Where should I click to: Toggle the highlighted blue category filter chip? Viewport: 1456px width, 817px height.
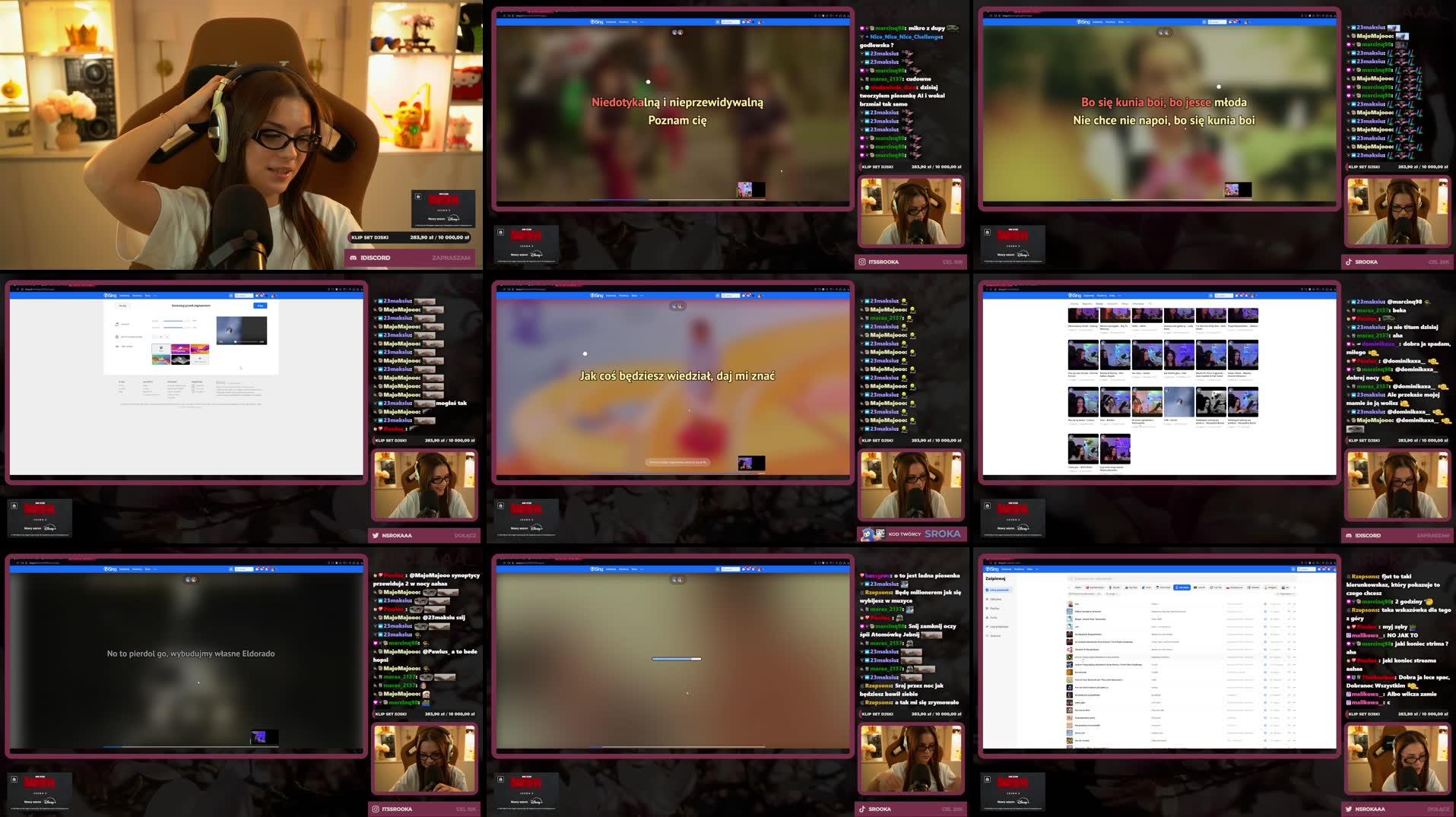coord(1182,587)
